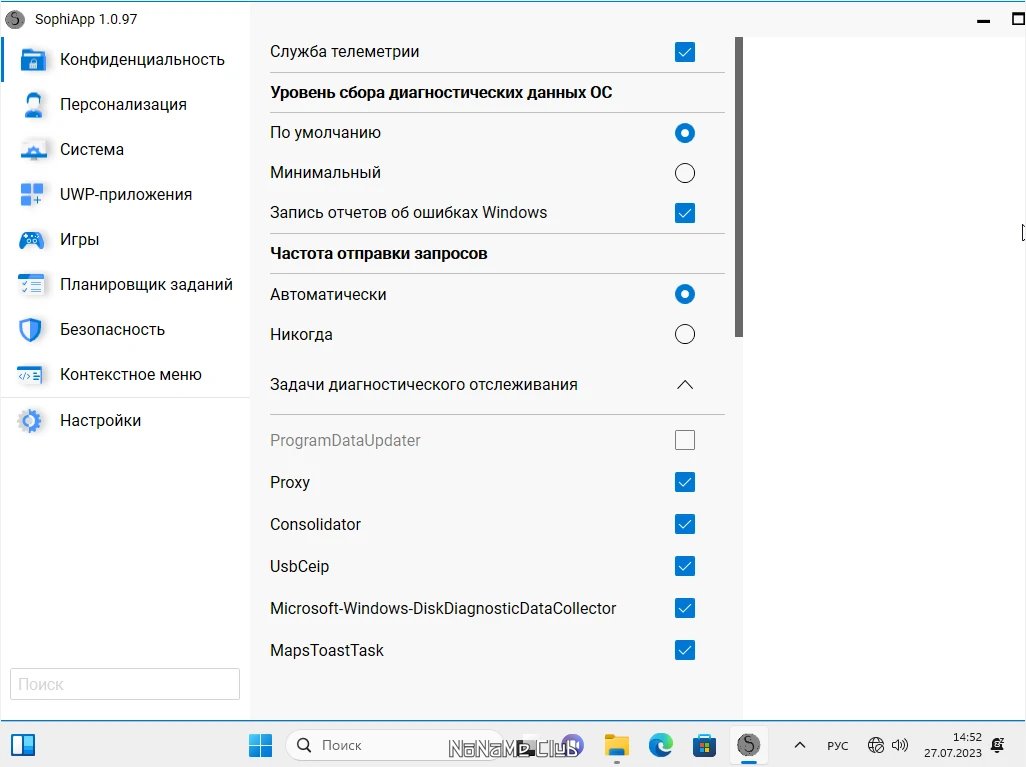Click the UWP-приложения tiles icon
The image size is (1026, 767).
click(x=31, y=194)
